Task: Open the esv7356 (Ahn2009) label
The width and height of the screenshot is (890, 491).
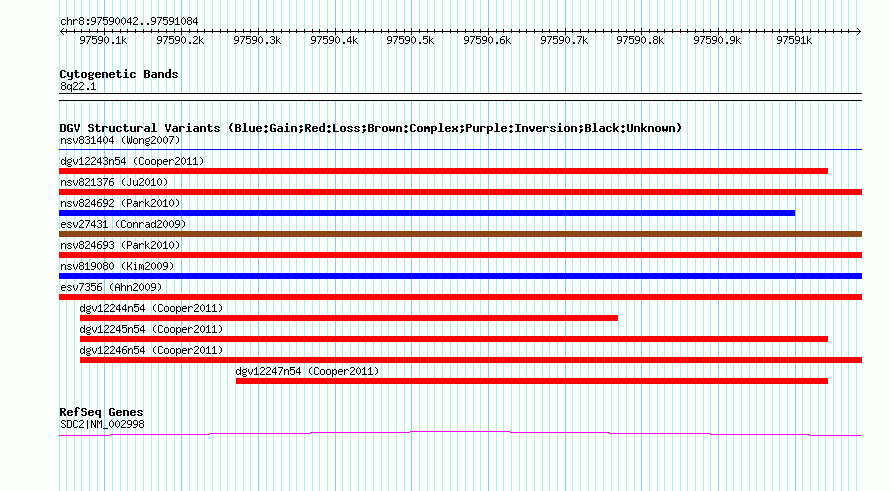Action: click(x=111, y=287)
